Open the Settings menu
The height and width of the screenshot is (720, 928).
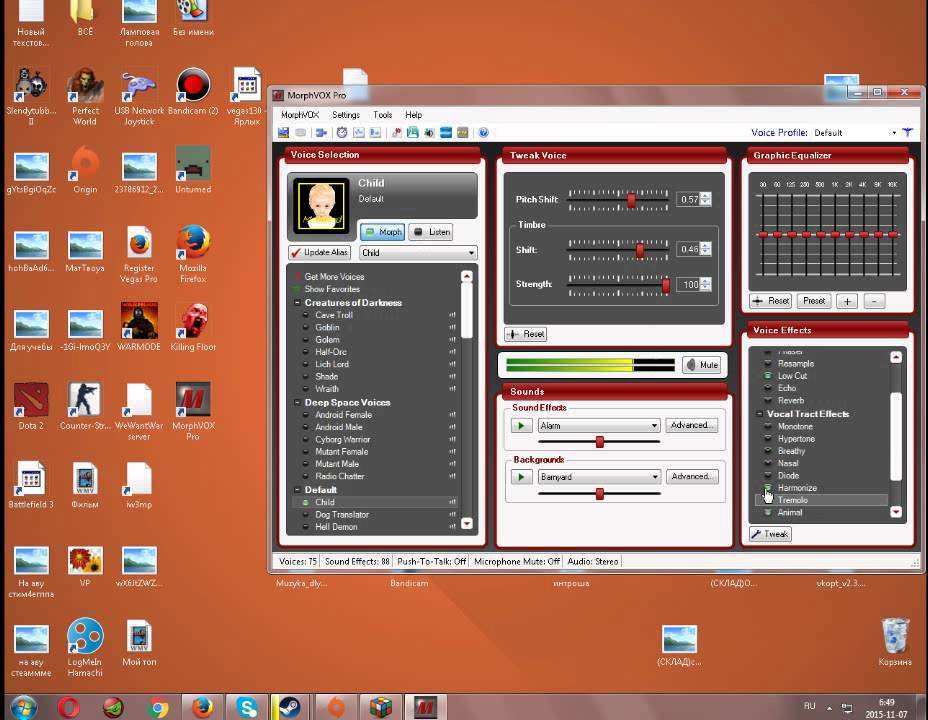(x=346, y=115)
